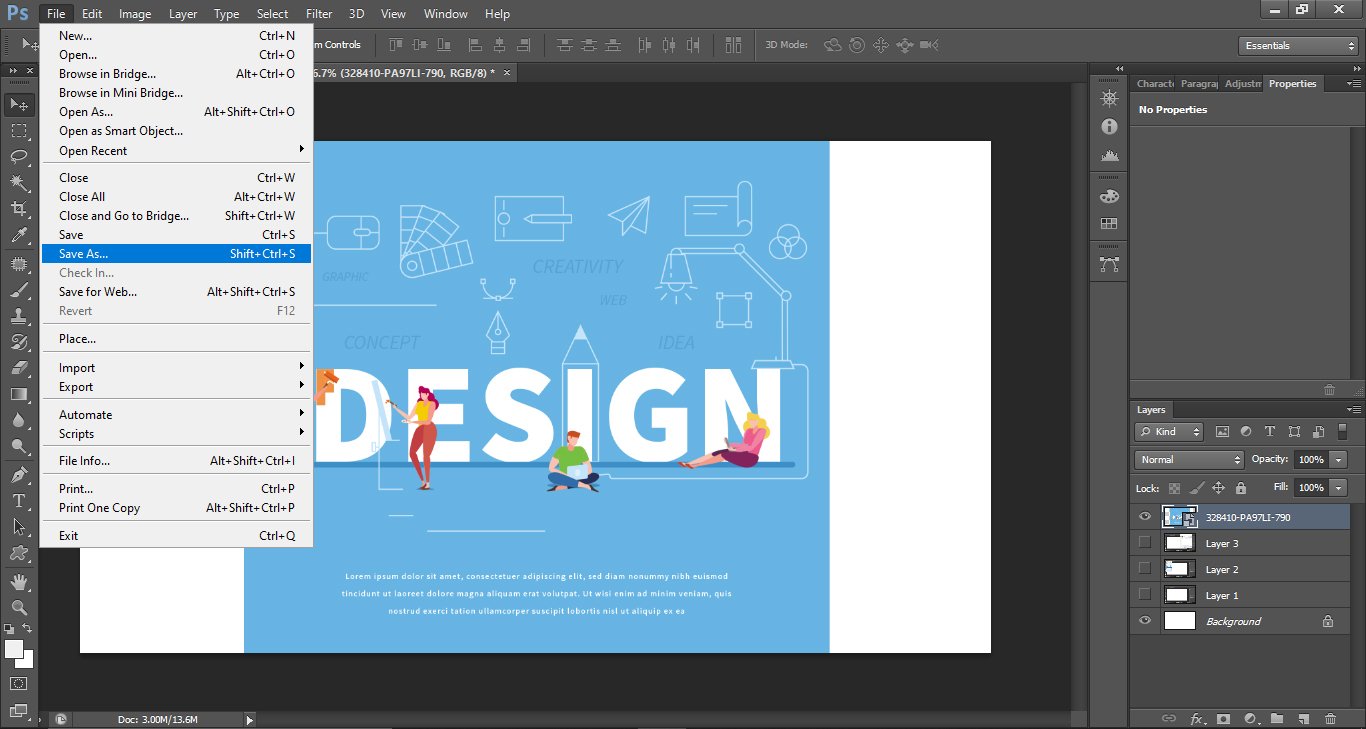Show Layer 3 by enabling its eye toggle

pos(1144,543)
